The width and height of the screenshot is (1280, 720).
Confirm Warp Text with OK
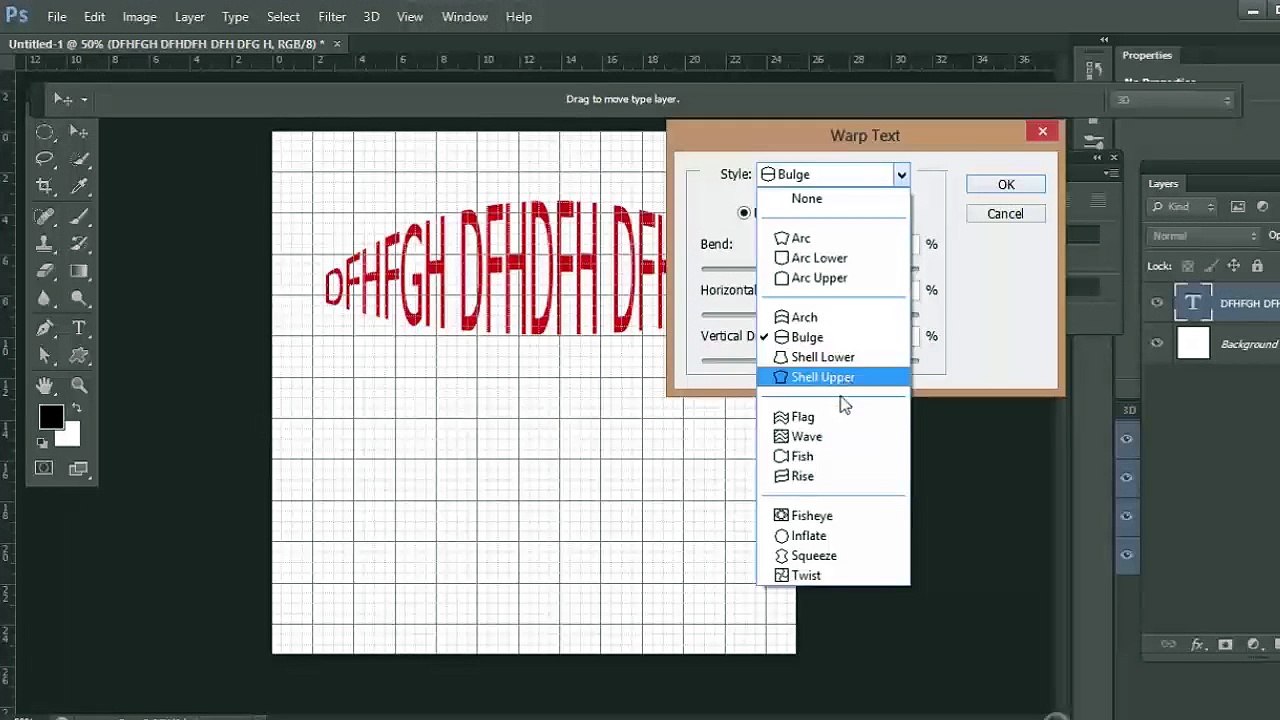pos(1006,185)
